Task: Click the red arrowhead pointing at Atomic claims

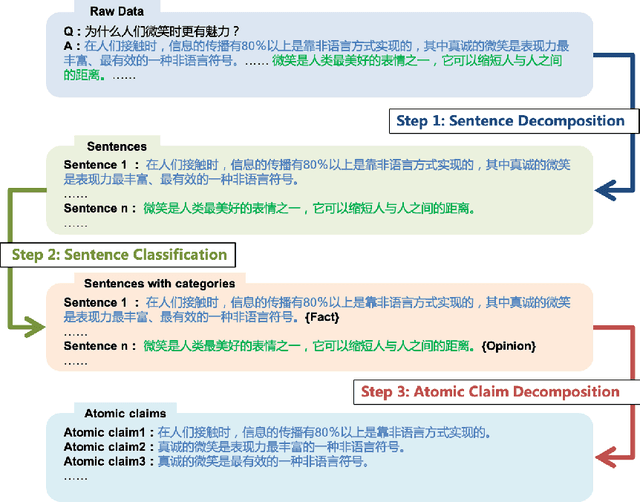Action: pos(603,459)
